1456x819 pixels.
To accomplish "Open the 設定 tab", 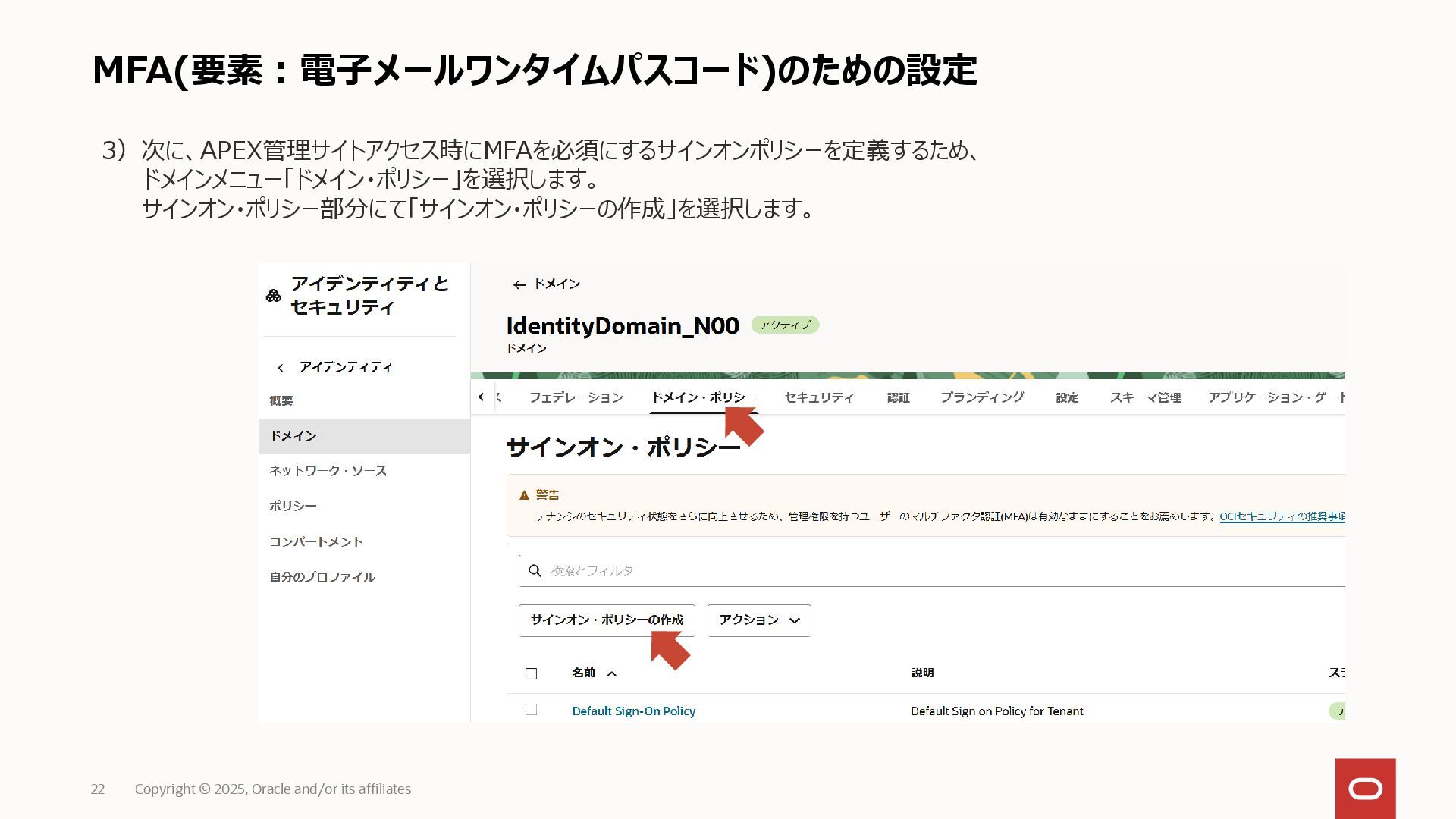I will pos(1067,397).
